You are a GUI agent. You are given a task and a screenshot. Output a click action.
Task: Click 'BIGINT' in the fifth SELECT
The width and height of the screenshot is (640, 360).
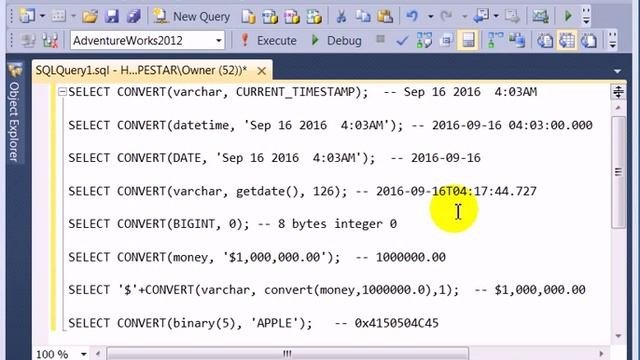coord(194,224)
